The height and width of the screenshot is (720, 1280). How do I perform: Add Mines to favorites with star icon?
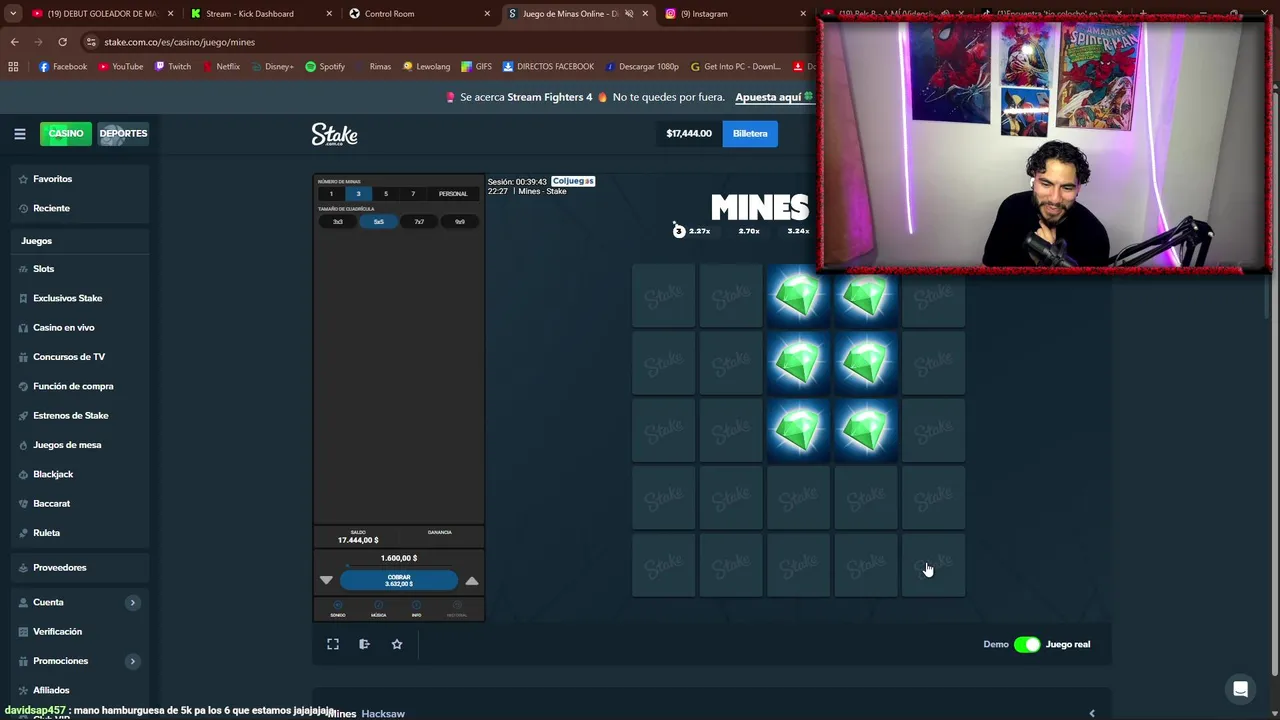click(397, 644)
